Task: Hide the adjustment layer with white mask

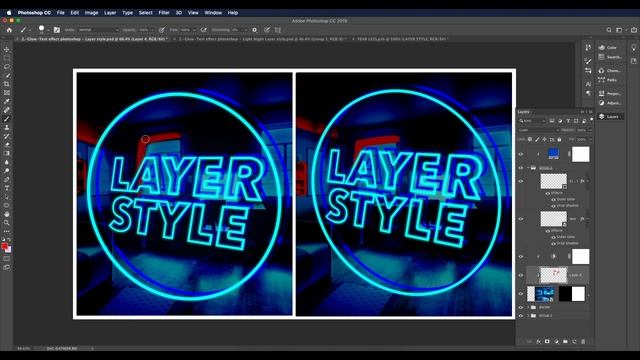Action: pos(521,257)
